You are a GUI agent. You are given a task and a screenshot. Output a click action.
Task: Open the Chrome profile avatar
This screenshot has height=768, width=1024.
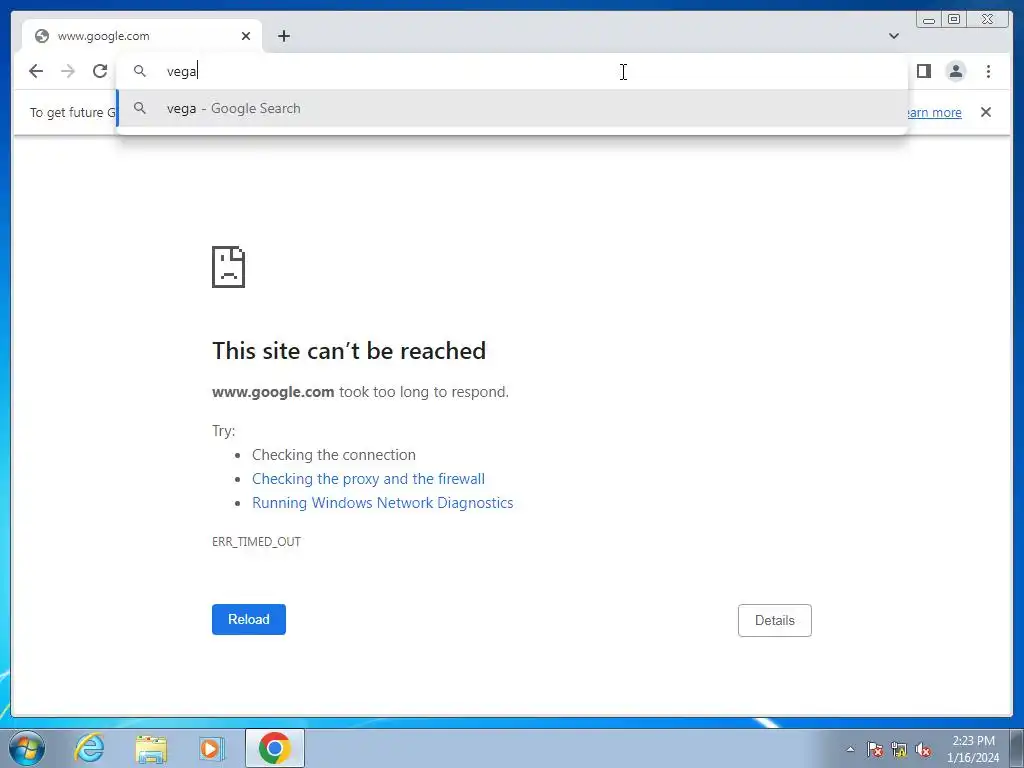[955, 71]
